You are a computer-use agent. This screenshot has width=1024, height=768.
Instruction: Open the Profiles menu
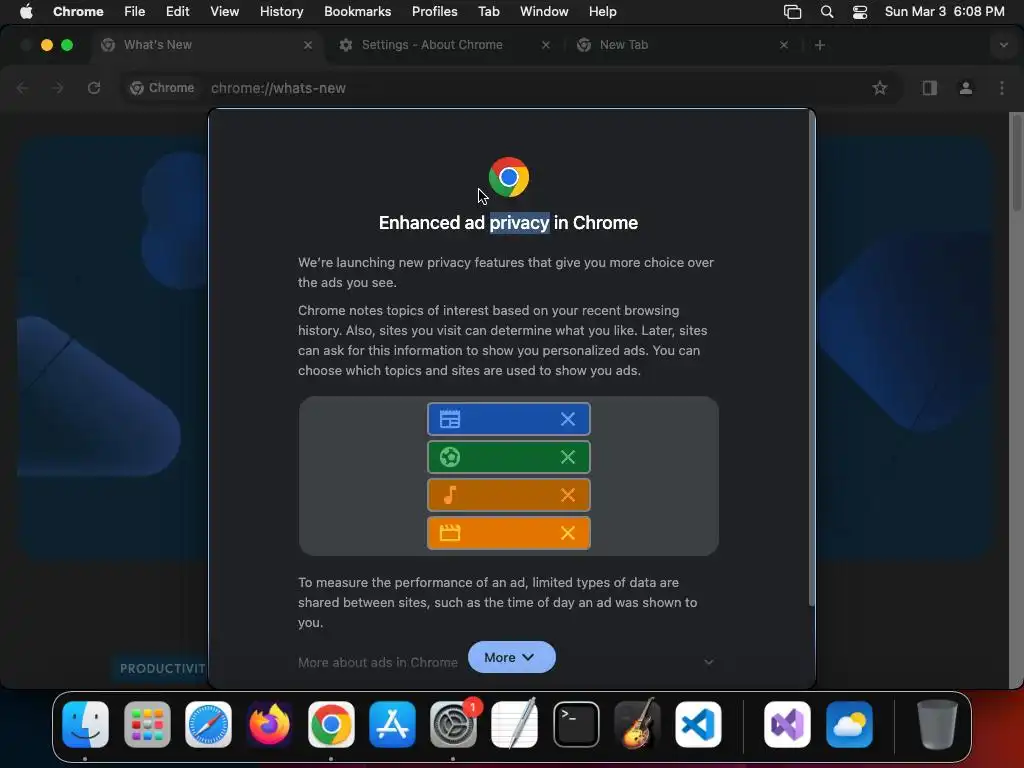[x=434, y=12]
